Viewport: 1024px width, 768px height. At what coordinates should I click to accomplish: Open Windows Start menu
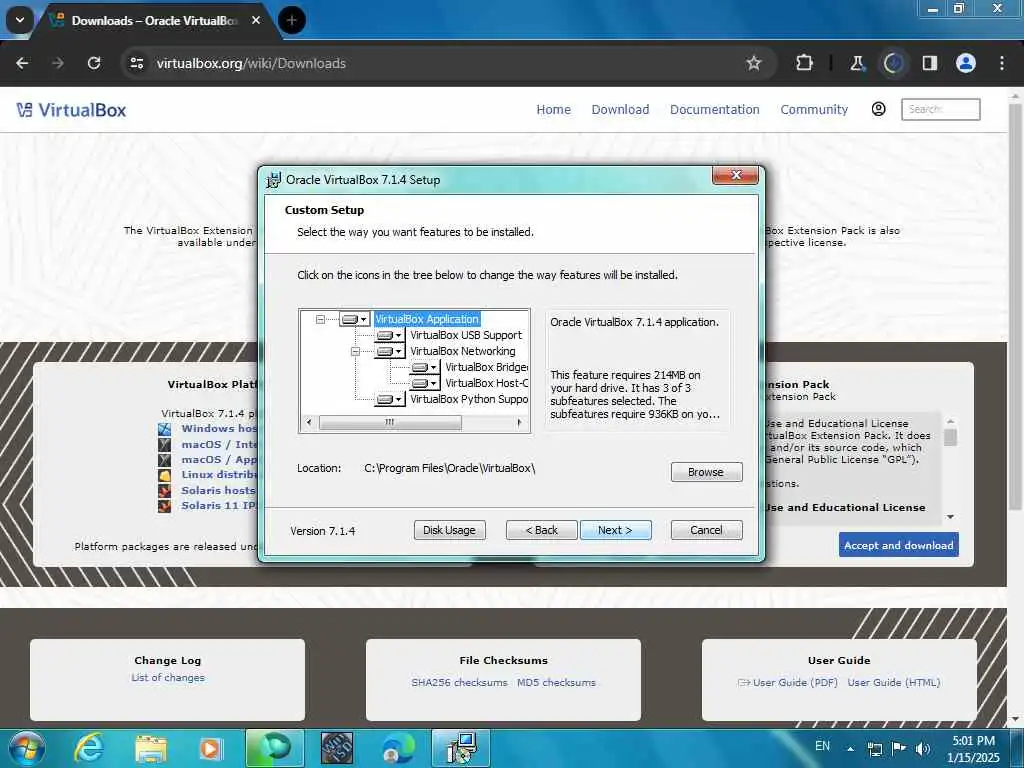point(26,748)
